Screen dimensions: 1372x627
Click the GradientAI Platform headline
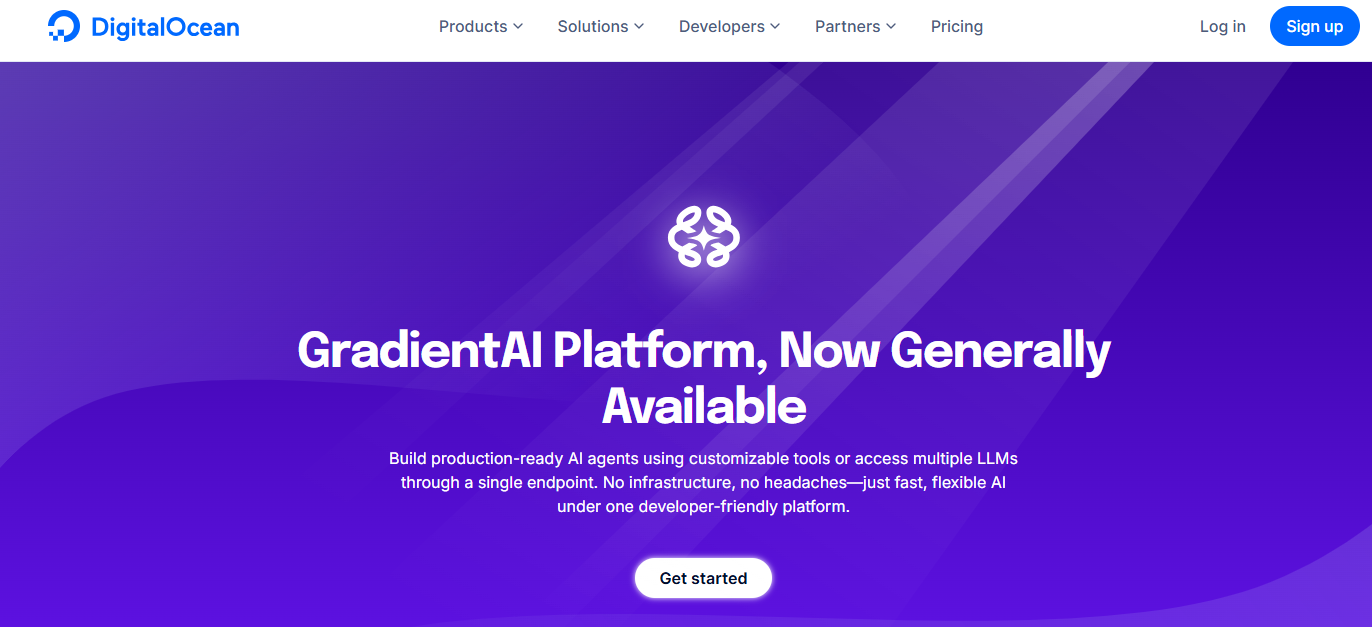pyautogui.click(x=703, y=378)
